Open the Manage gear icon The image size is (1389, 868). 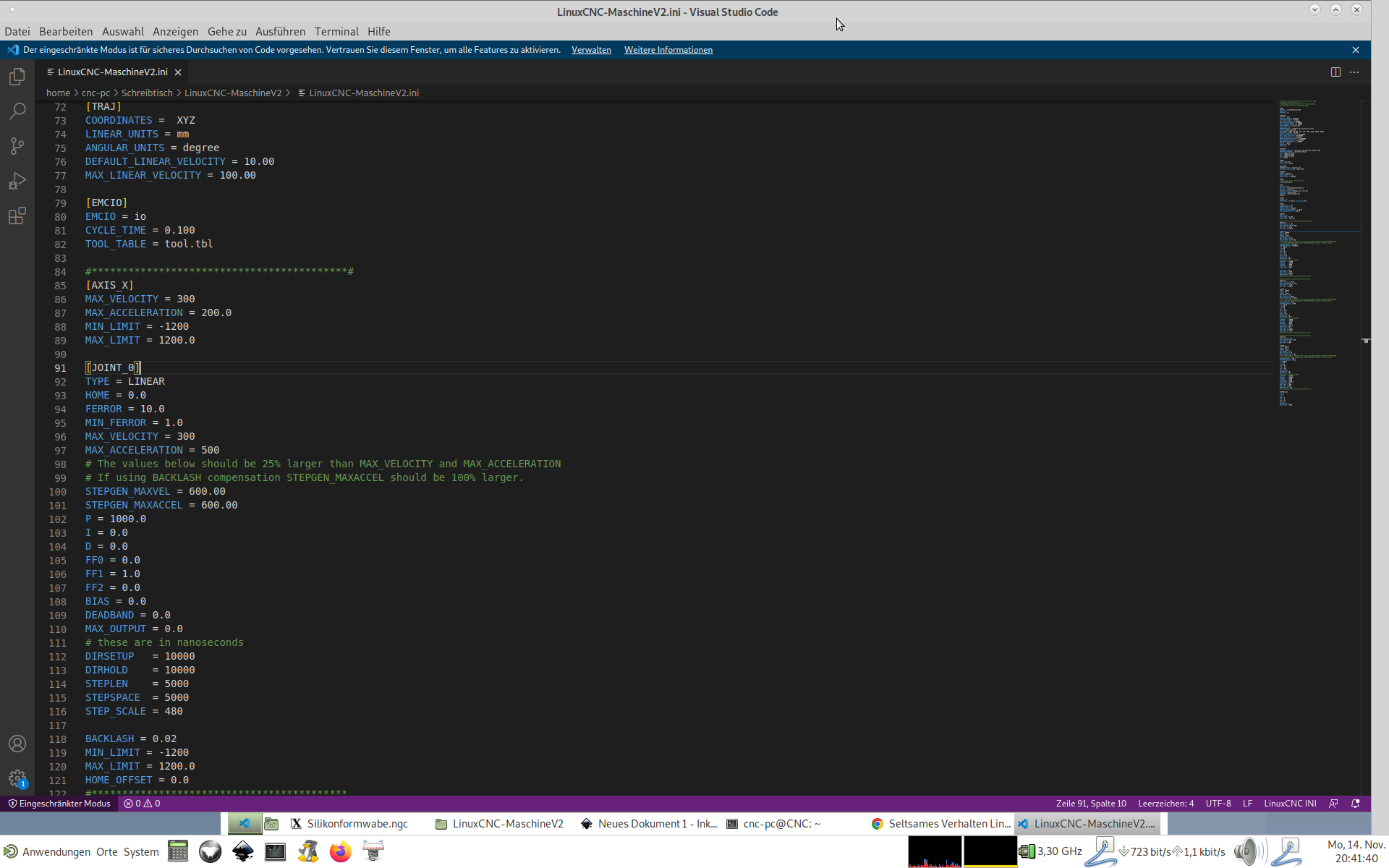pos(17,778)
